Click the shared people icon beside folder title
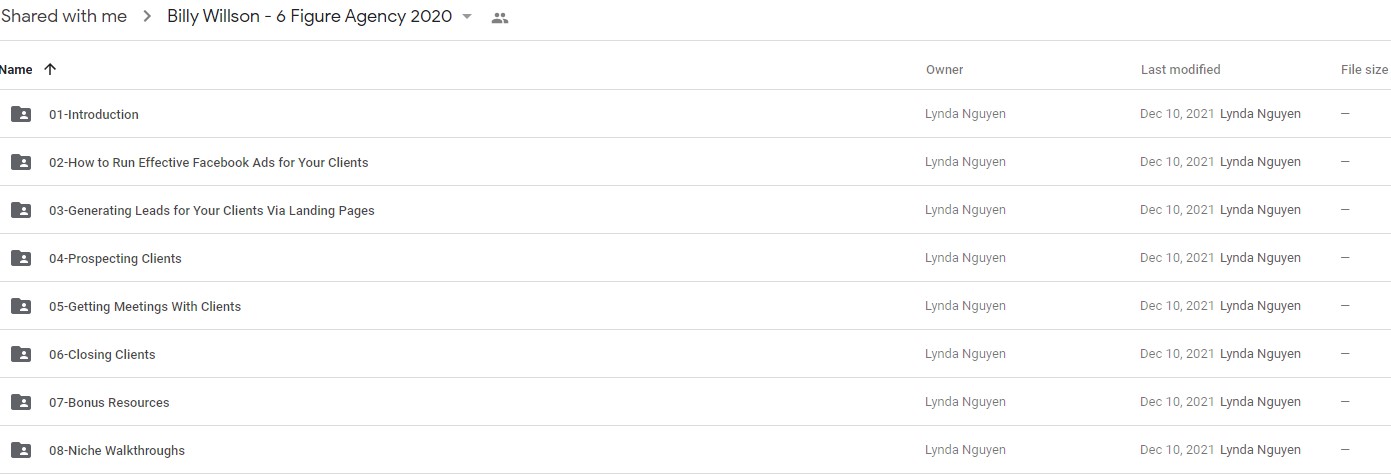The image size is (1391, 476). pos(500,18)
